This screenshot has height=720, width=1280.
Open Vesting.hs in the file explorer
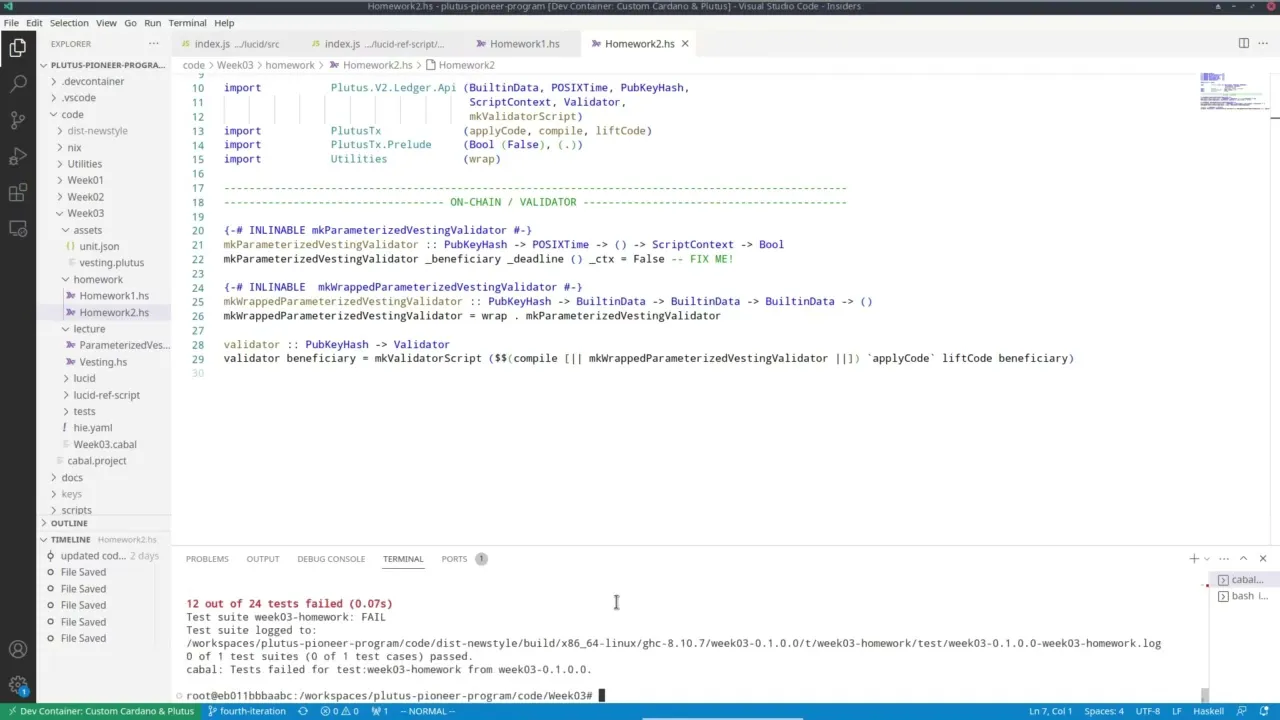pyautogui.click(x=103, y=362)
